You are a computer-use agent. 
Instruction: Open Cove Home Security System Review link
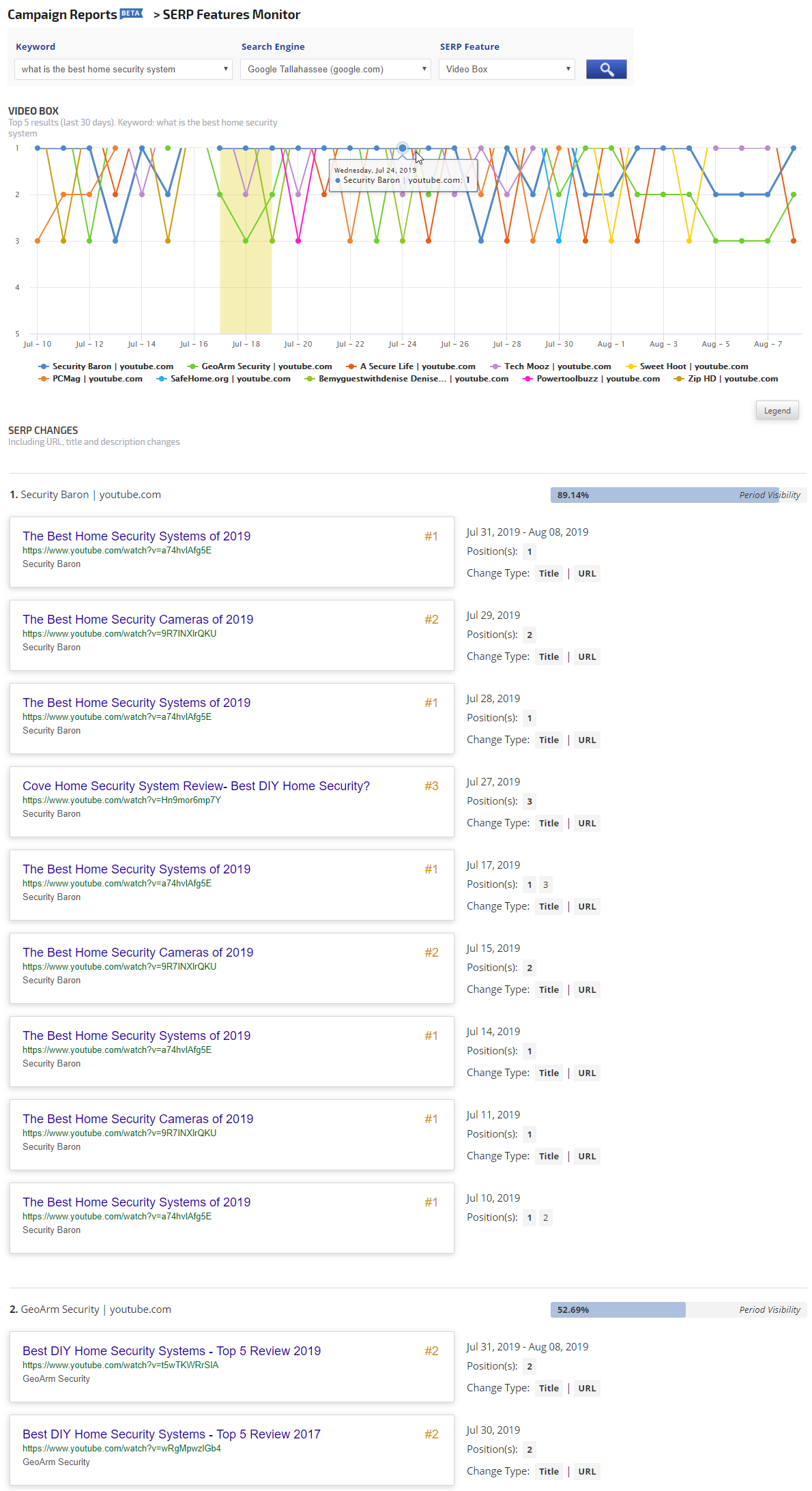click(196, 786)
